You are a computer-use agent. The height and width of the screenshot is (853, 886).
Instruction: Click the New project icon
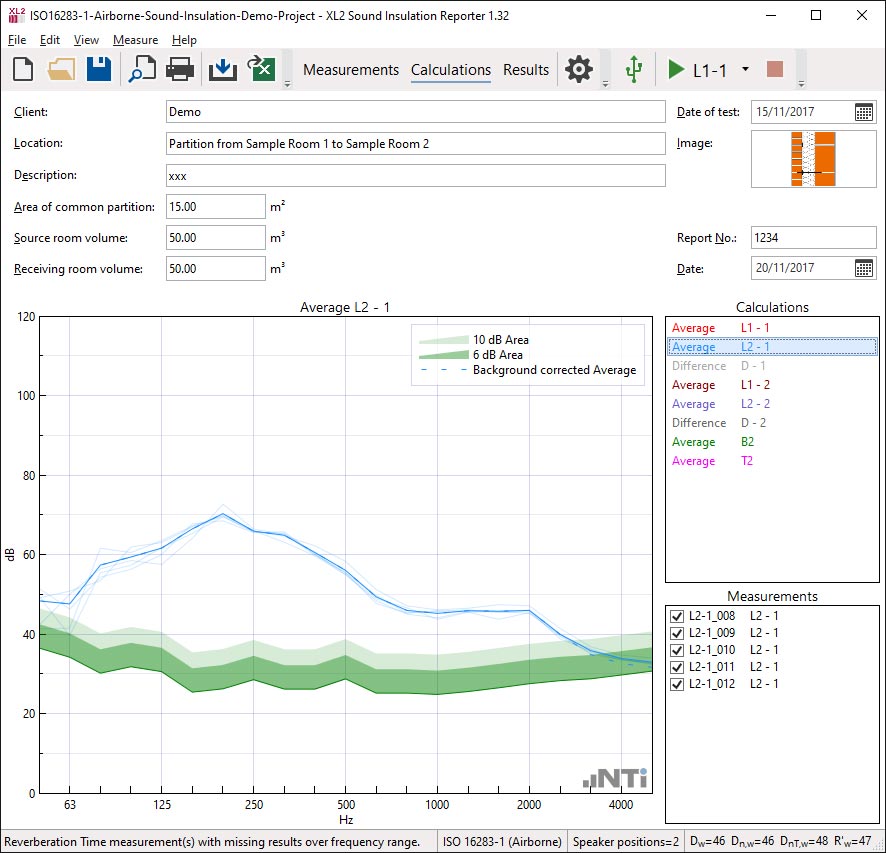[x=24, y=69]
